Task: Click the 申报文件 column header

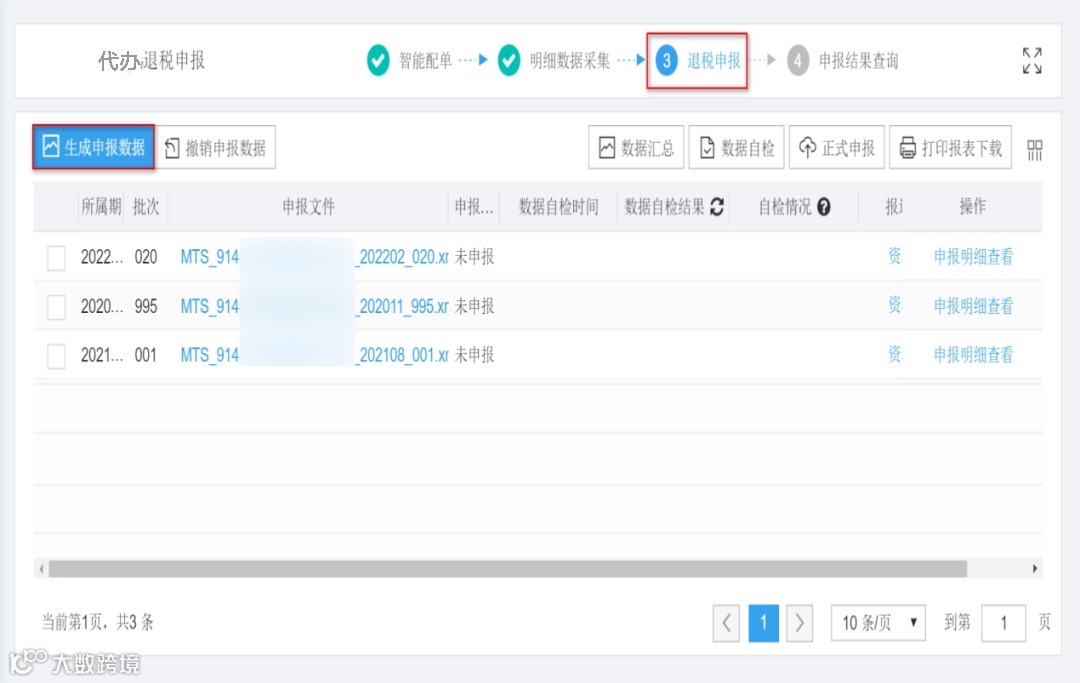Action: point(308,207)
